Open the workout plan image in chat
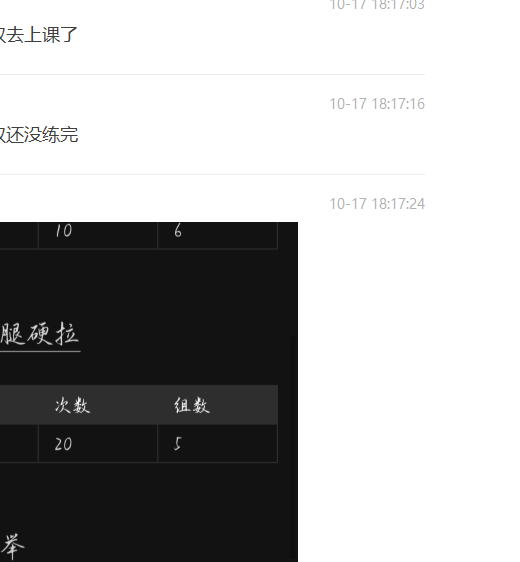The width and height of the screenshot is (520, 562). (149, 392)
